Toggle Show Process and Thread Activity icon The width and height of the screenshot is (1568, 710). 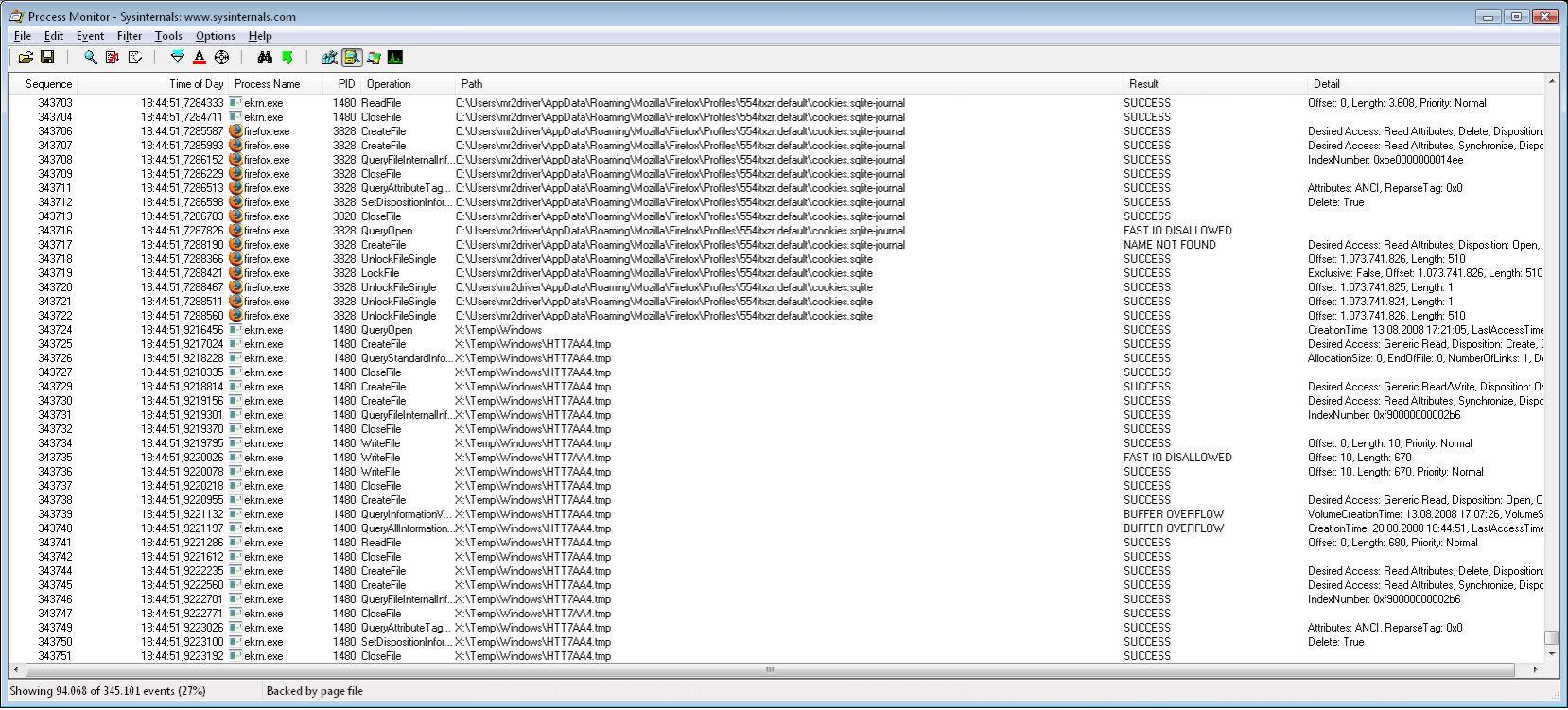(x=374, y=58)
